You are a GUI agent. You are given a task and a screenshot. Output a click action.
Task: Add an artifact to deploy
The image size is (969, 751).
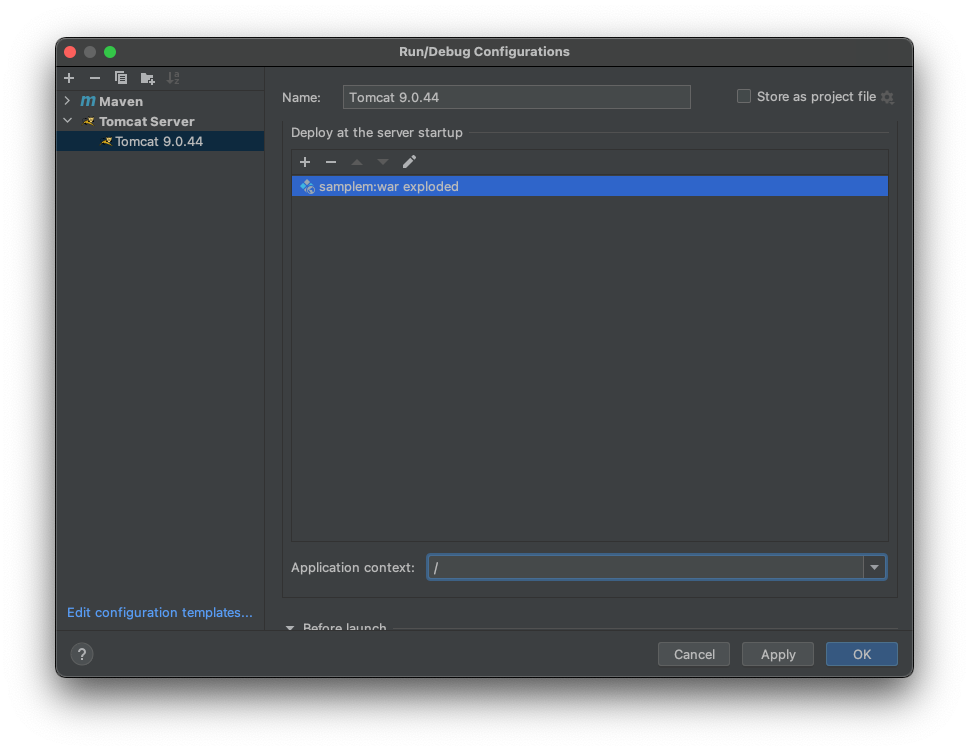[305, 162]
